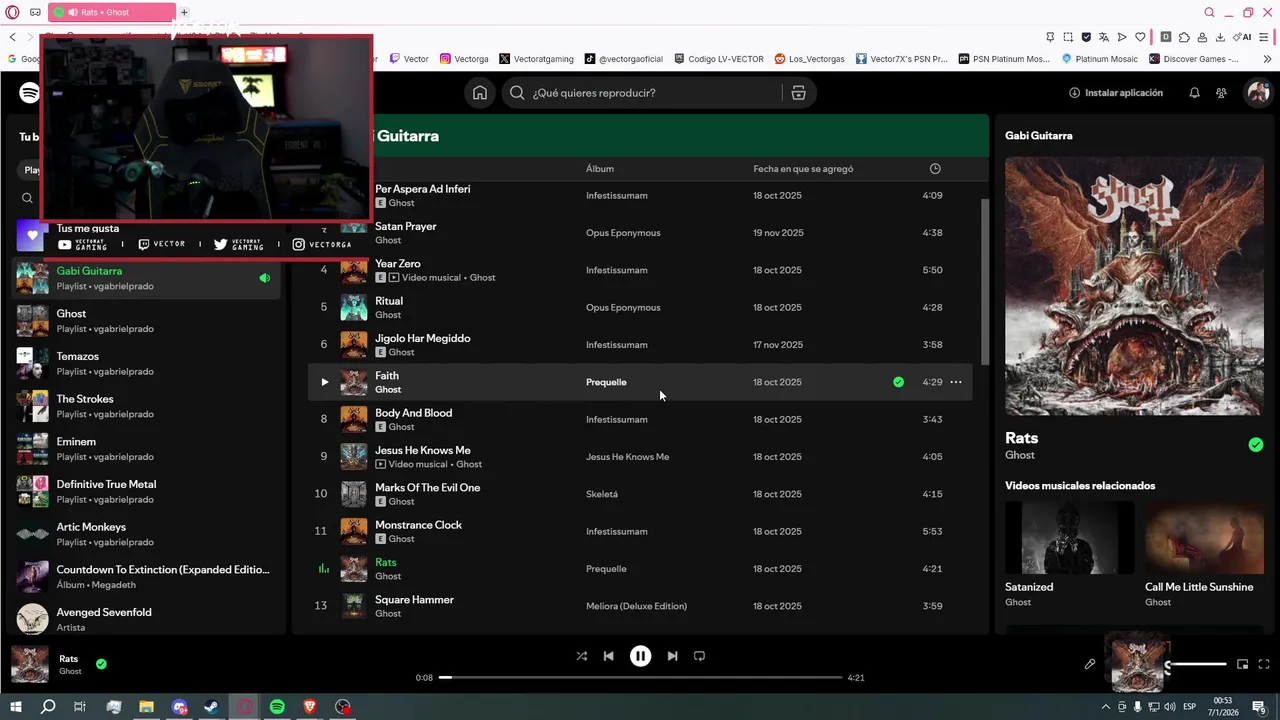Open the Temazos playlist in library

tap(146, 364)
